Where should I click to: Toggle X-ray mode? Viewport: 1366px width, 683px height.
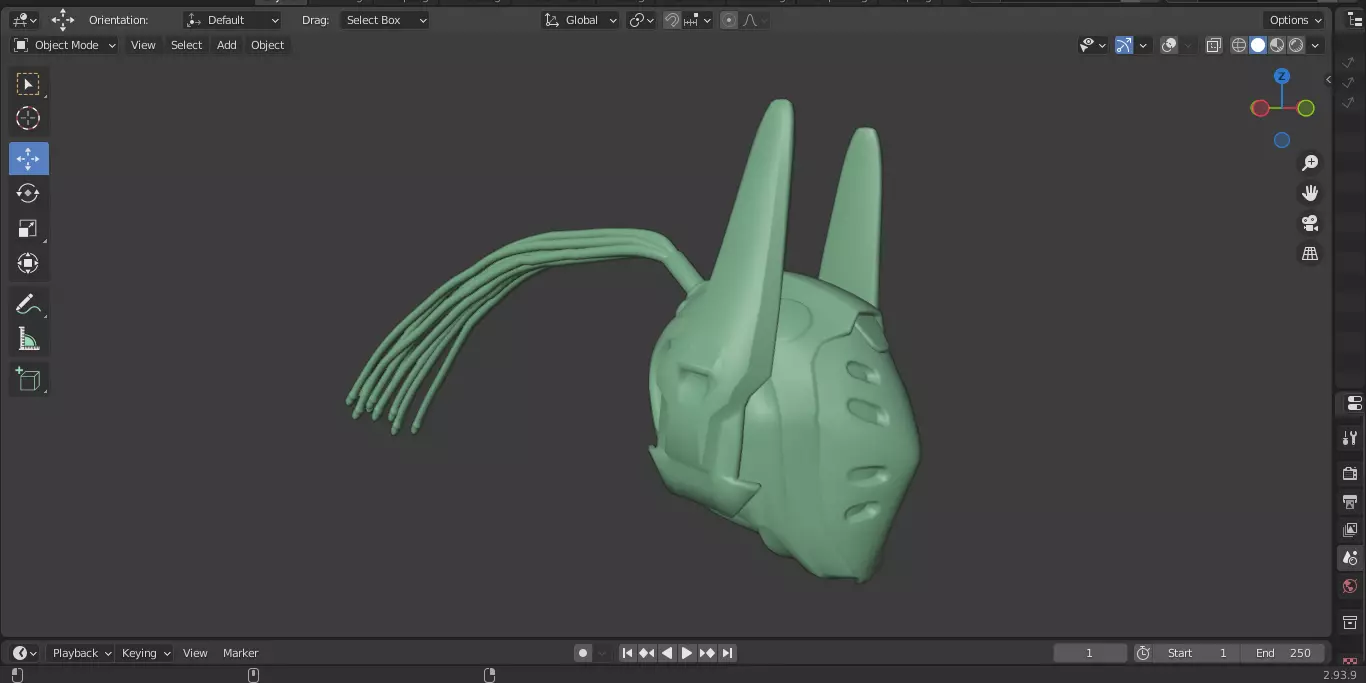click(1213, 45)
